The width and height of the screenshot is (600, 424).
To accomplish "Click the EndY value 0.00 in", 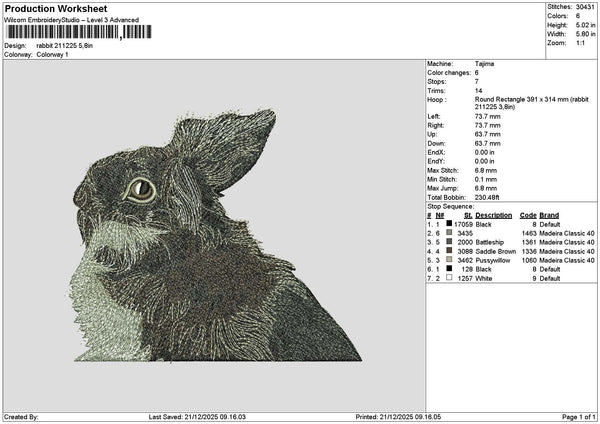I will (x=484, y=161).
